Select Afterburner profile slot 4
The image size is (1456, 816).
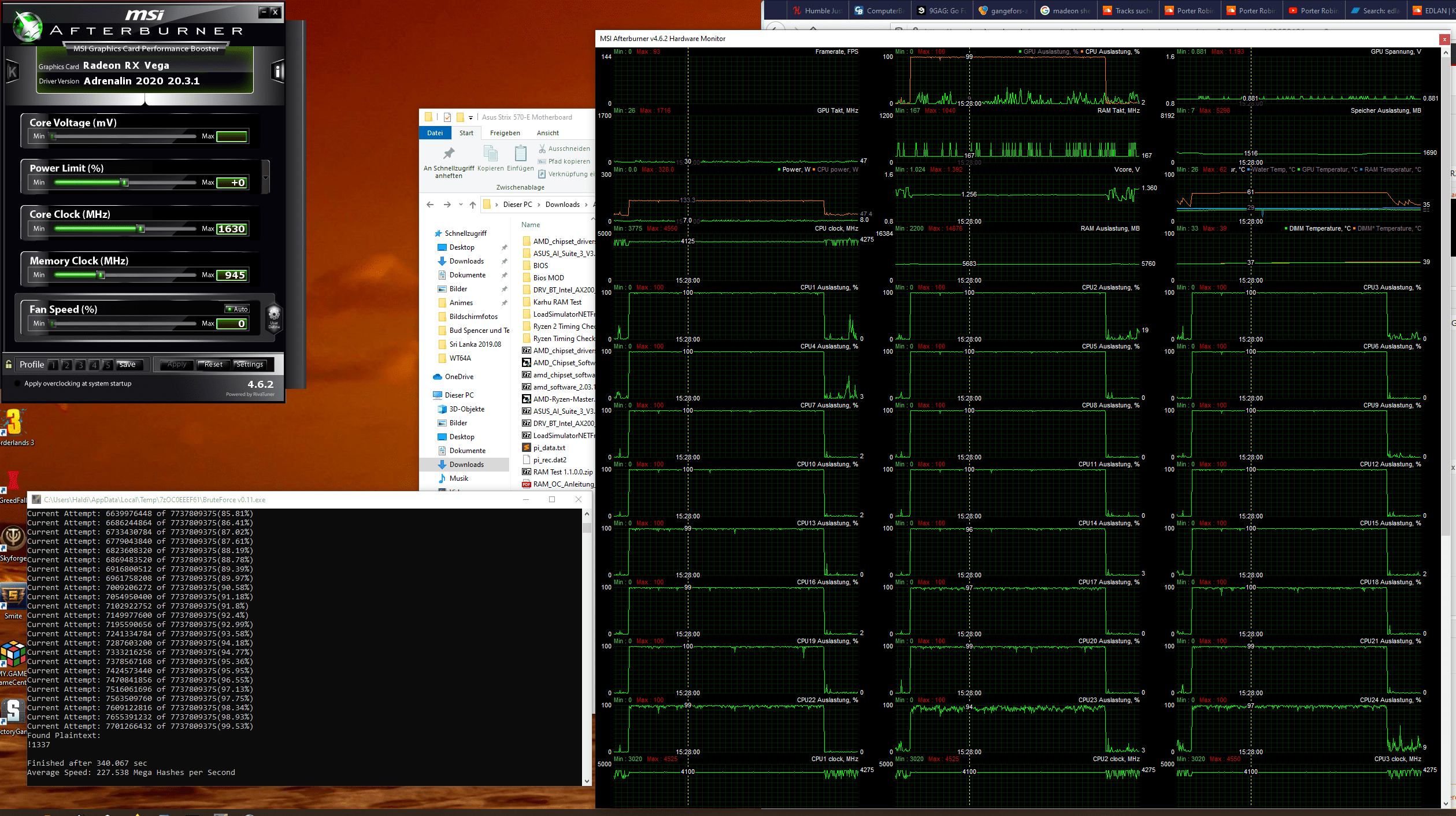94,365
